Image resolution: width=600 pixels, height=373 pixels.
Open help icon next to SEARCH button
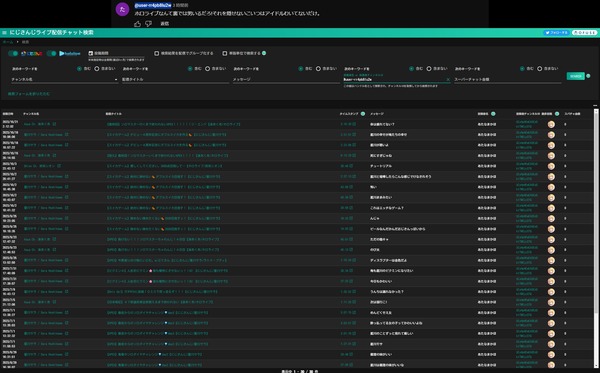pos(589,76)
